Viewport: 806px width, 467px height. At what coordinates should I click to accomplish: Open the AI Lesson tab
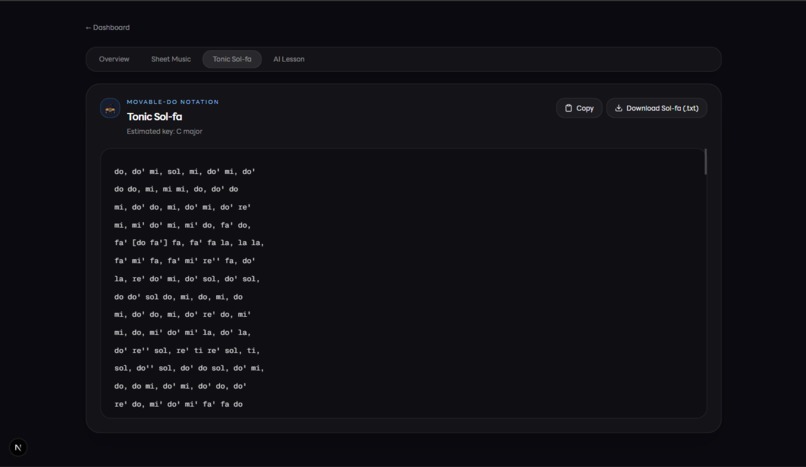(x=289, y=59)
